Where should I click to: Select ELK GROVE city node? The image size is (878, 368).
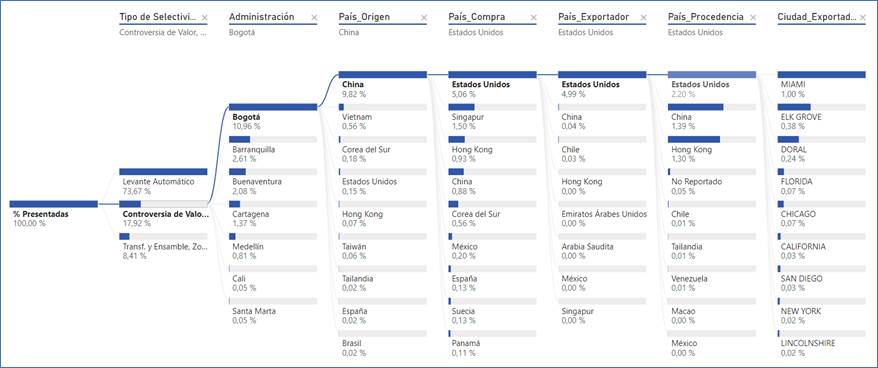(822, 116)
